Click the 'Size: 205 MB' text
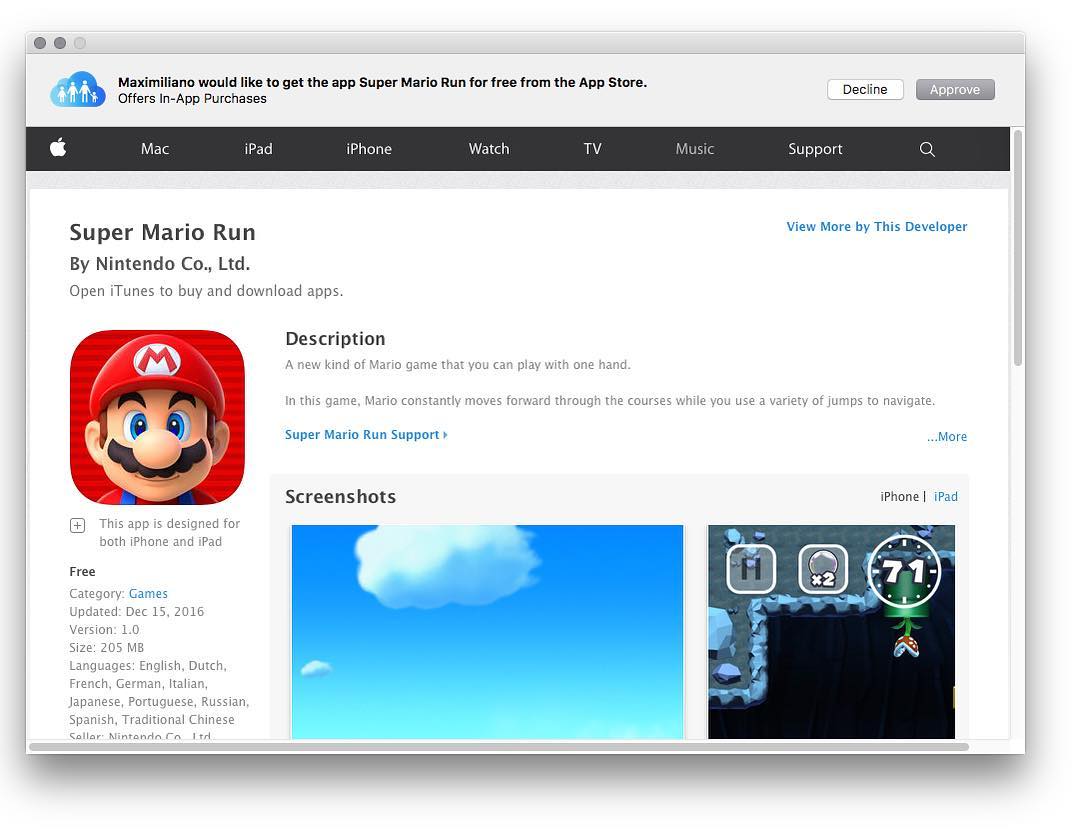The height and width of the screenshot is (834, 1076). pos(106,647)
